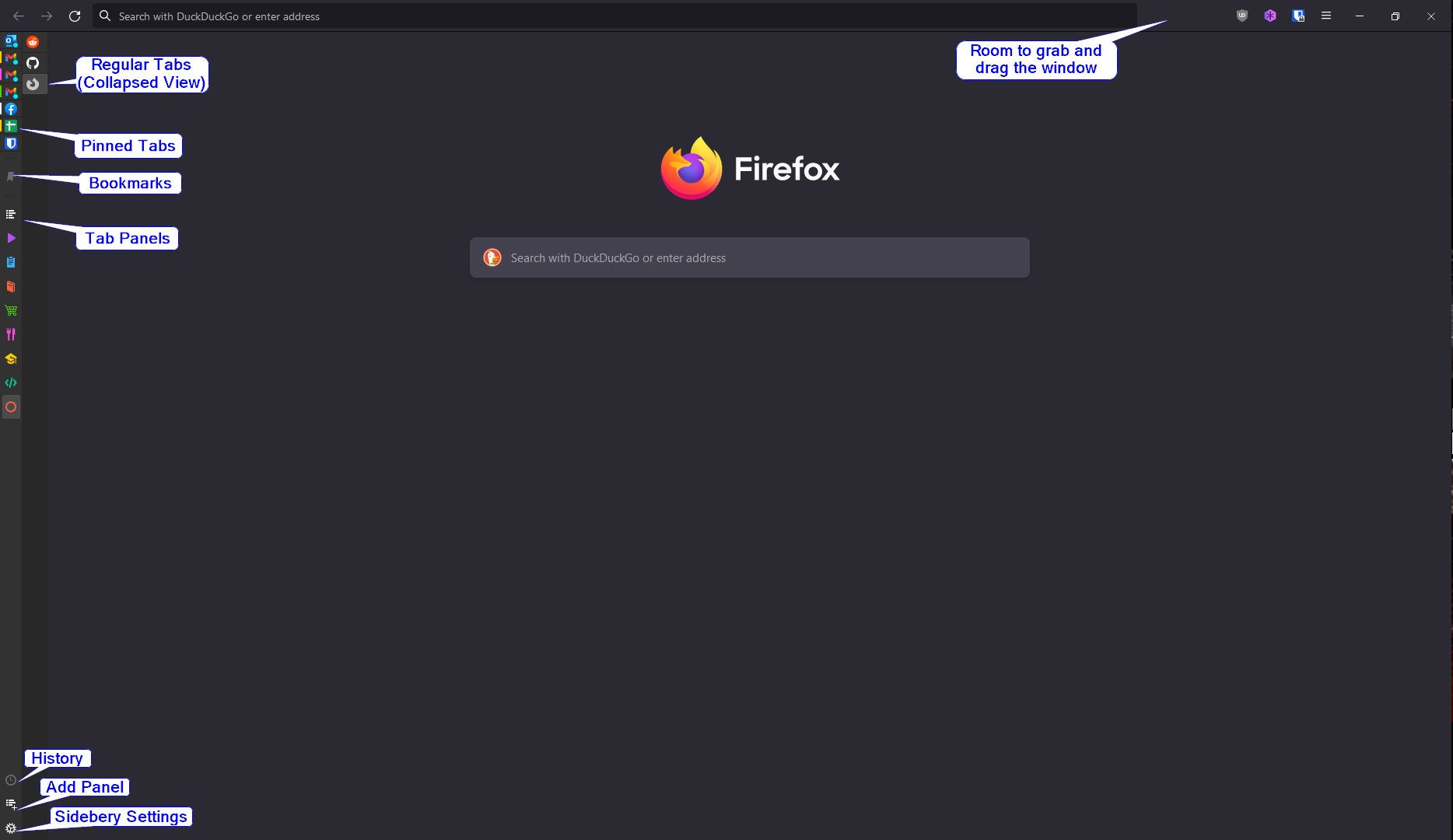Open the Bookmarks panel in Sidebery
1453x840 pixels.
(11, 177)
